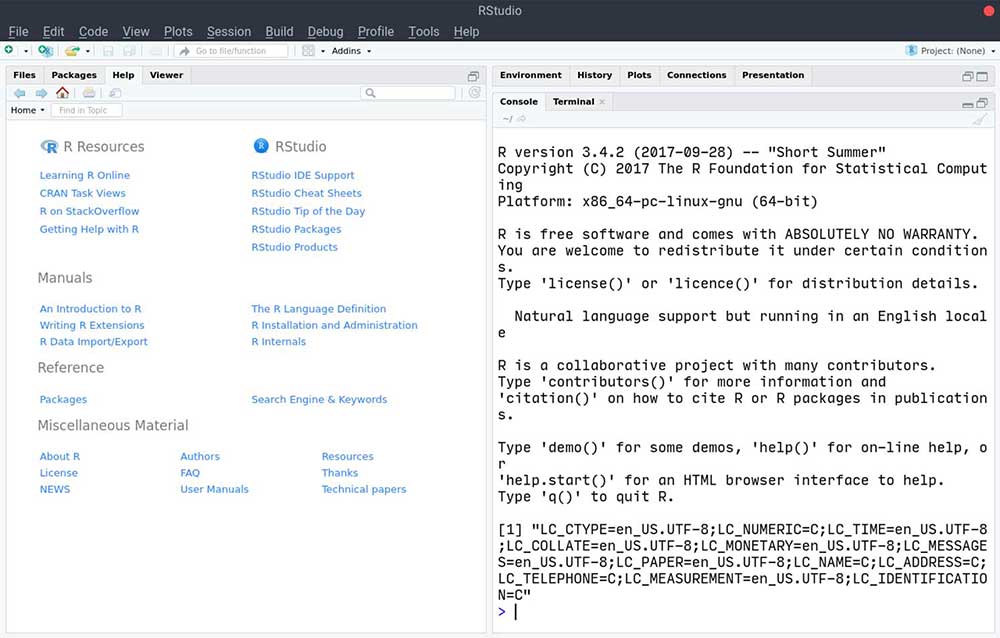Image resolution: width=1000 pixels, height=638 pixels.
Task: Expand the Addins dropdown
Action: (351, 51)
